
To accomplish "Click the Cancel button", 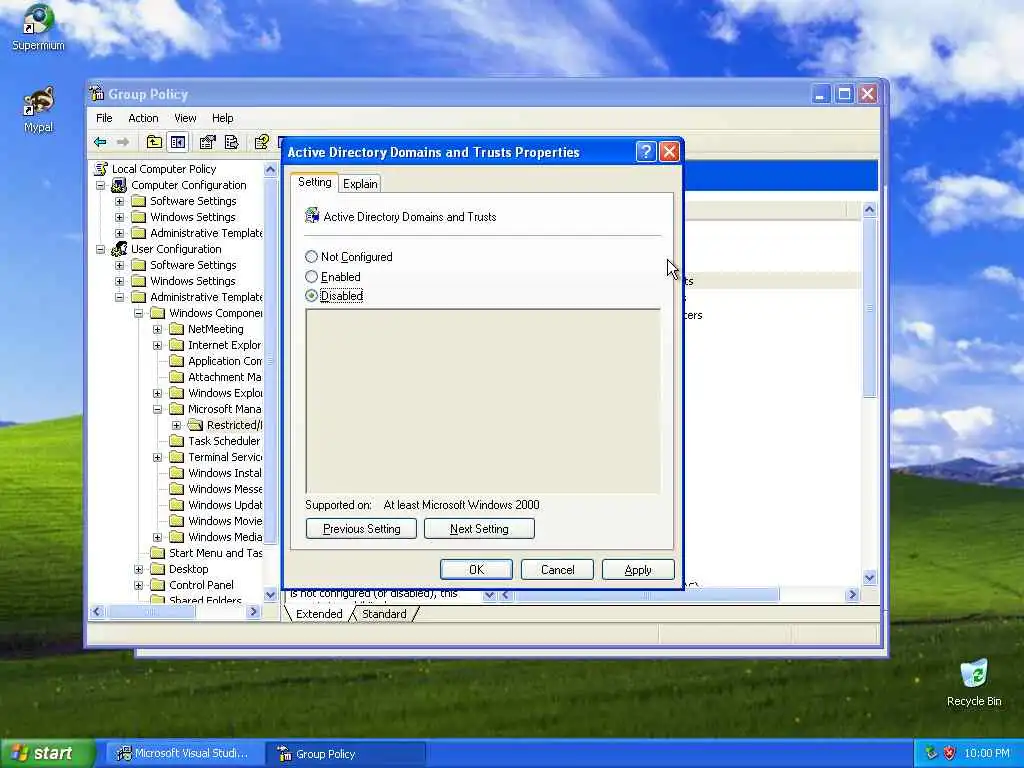I will (557, 569).
